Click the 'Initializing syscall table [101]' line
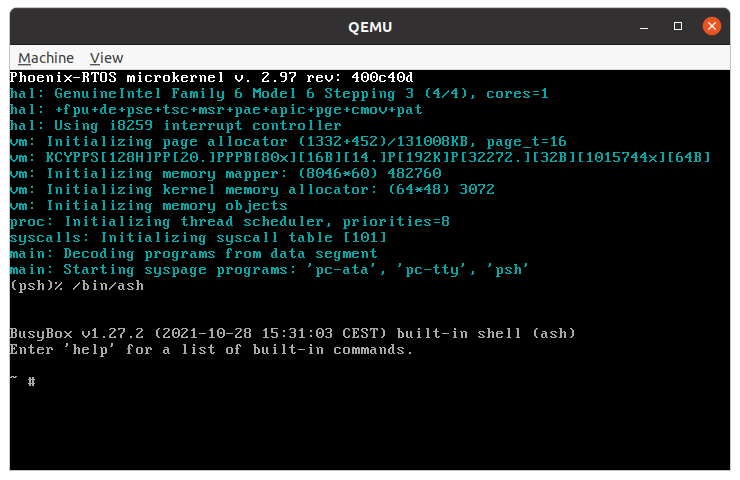The height and width of the screenshot is (480, 740). 198,238
